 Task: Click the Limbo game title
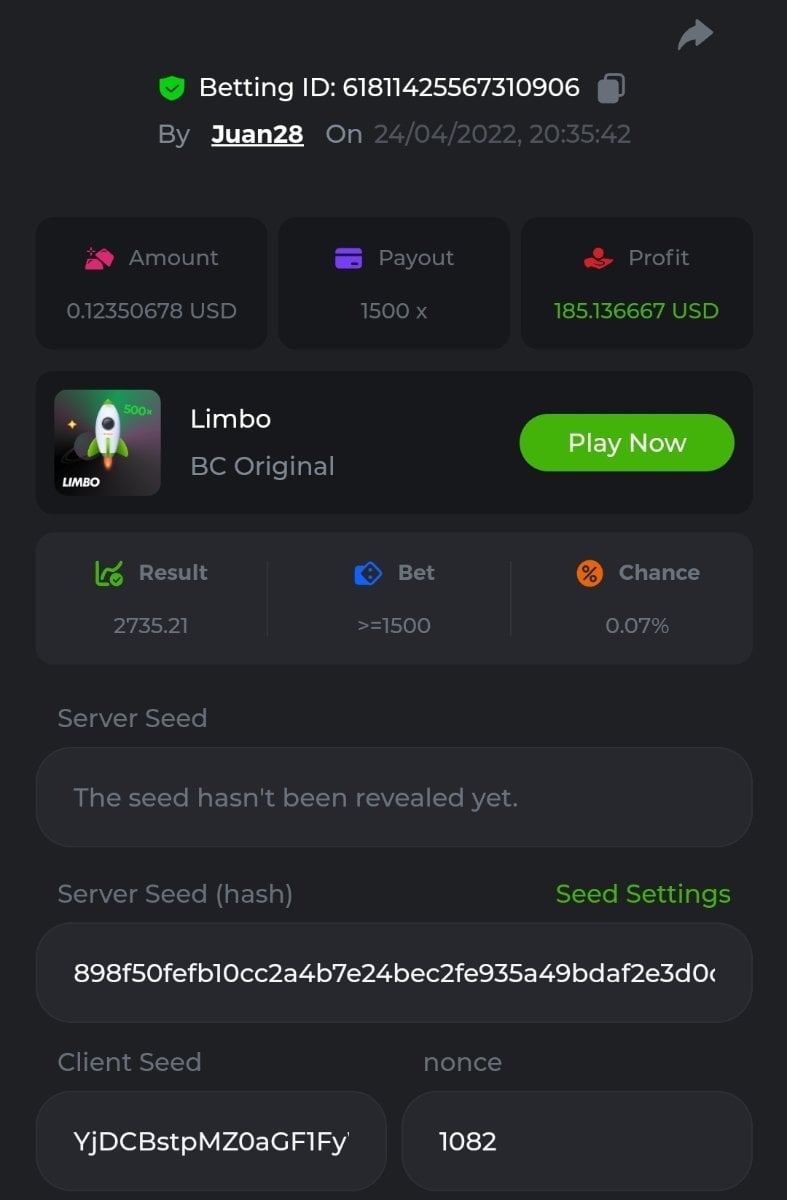pos(230,419)
